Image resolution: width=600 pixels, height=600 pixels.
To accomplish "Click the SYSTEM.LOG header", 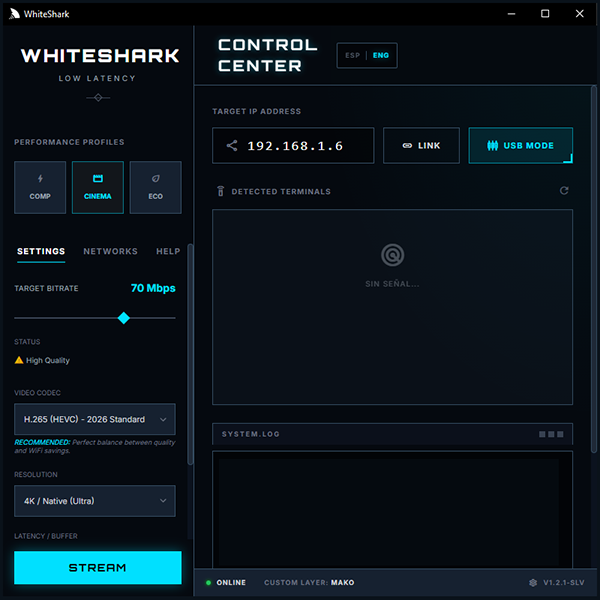I will pos(392,434).
